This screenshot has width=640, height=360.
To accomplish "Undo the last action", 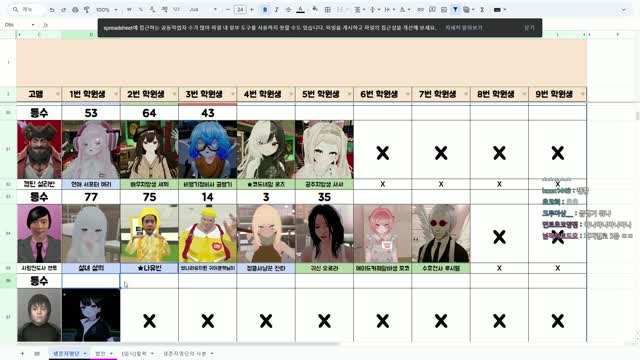I will click(52, 9).
